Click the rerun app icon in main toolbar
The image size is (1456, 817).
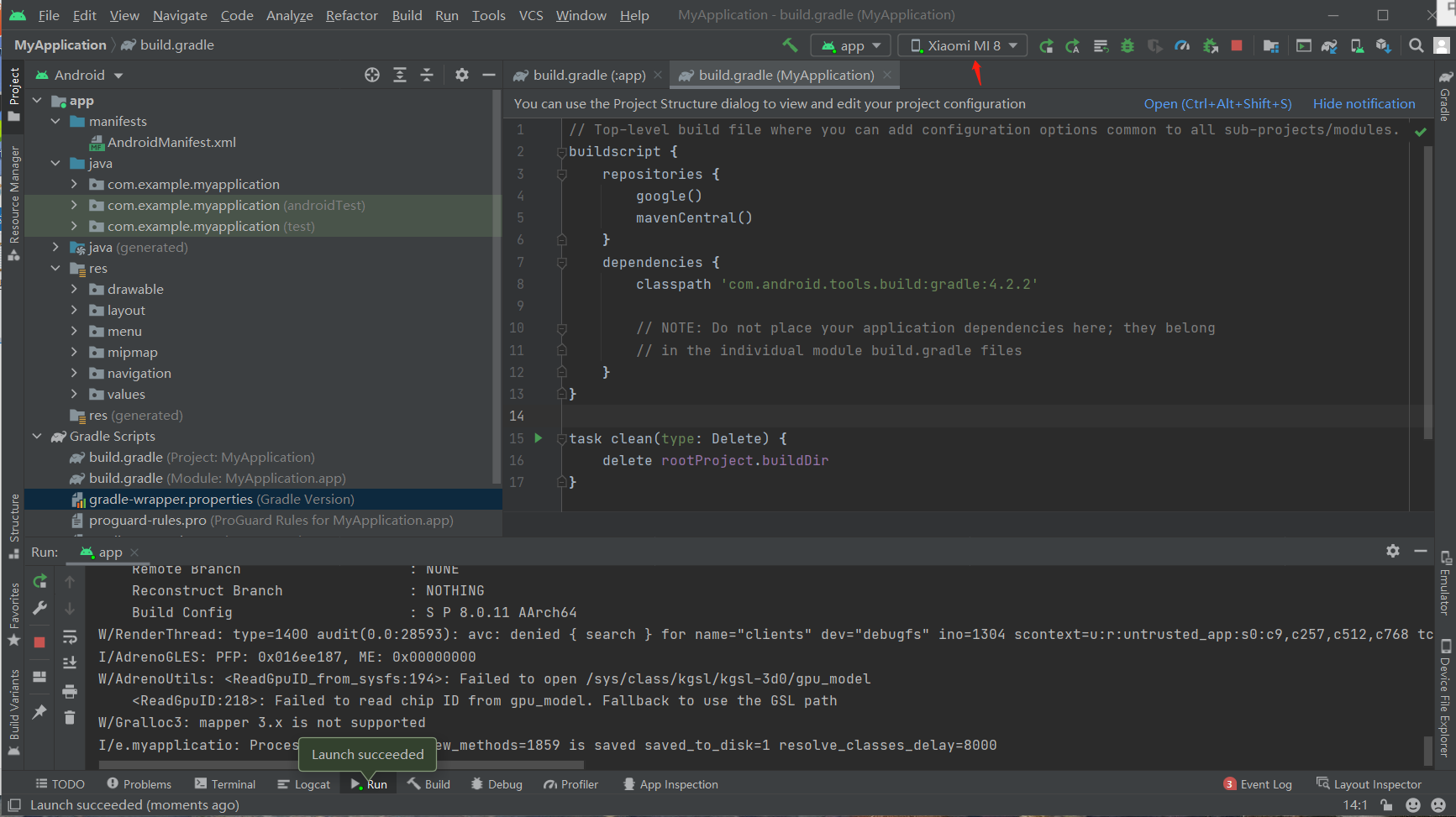[1046, 45]
